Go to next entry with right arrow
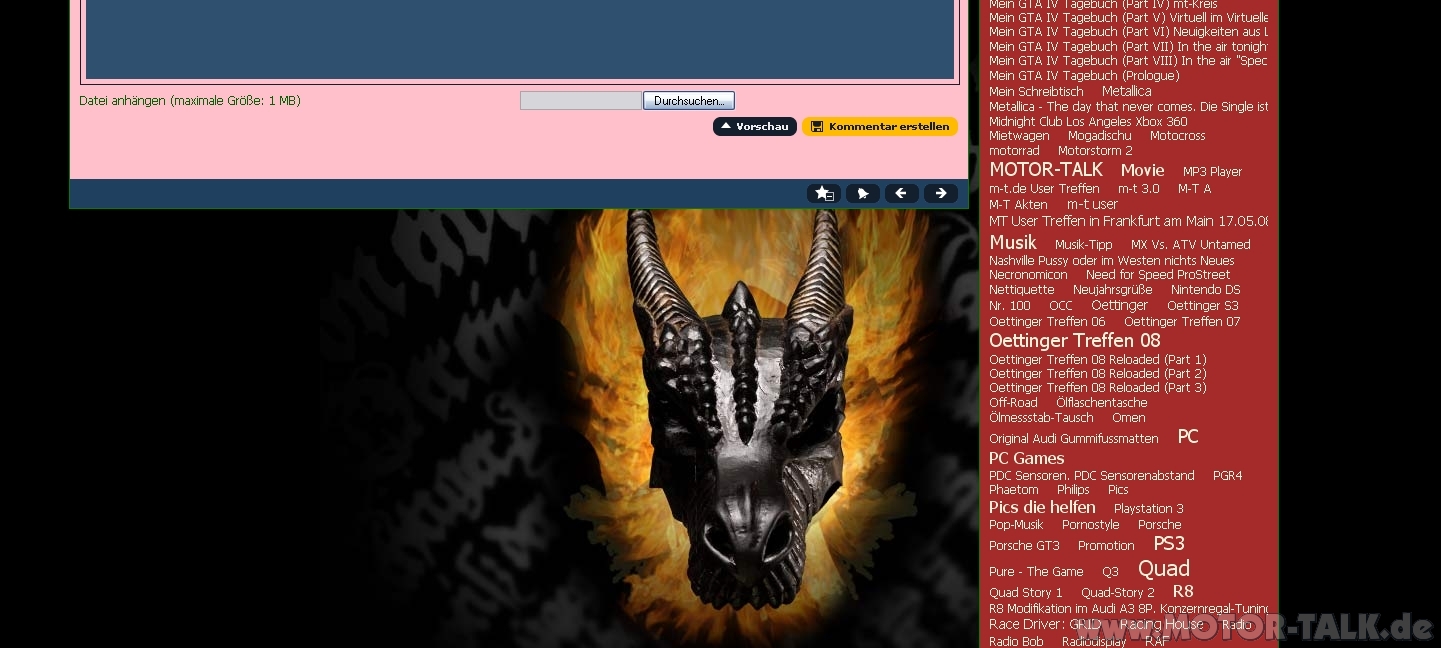Viewport: 1441px width, 648px height. [x=940, y=194]
